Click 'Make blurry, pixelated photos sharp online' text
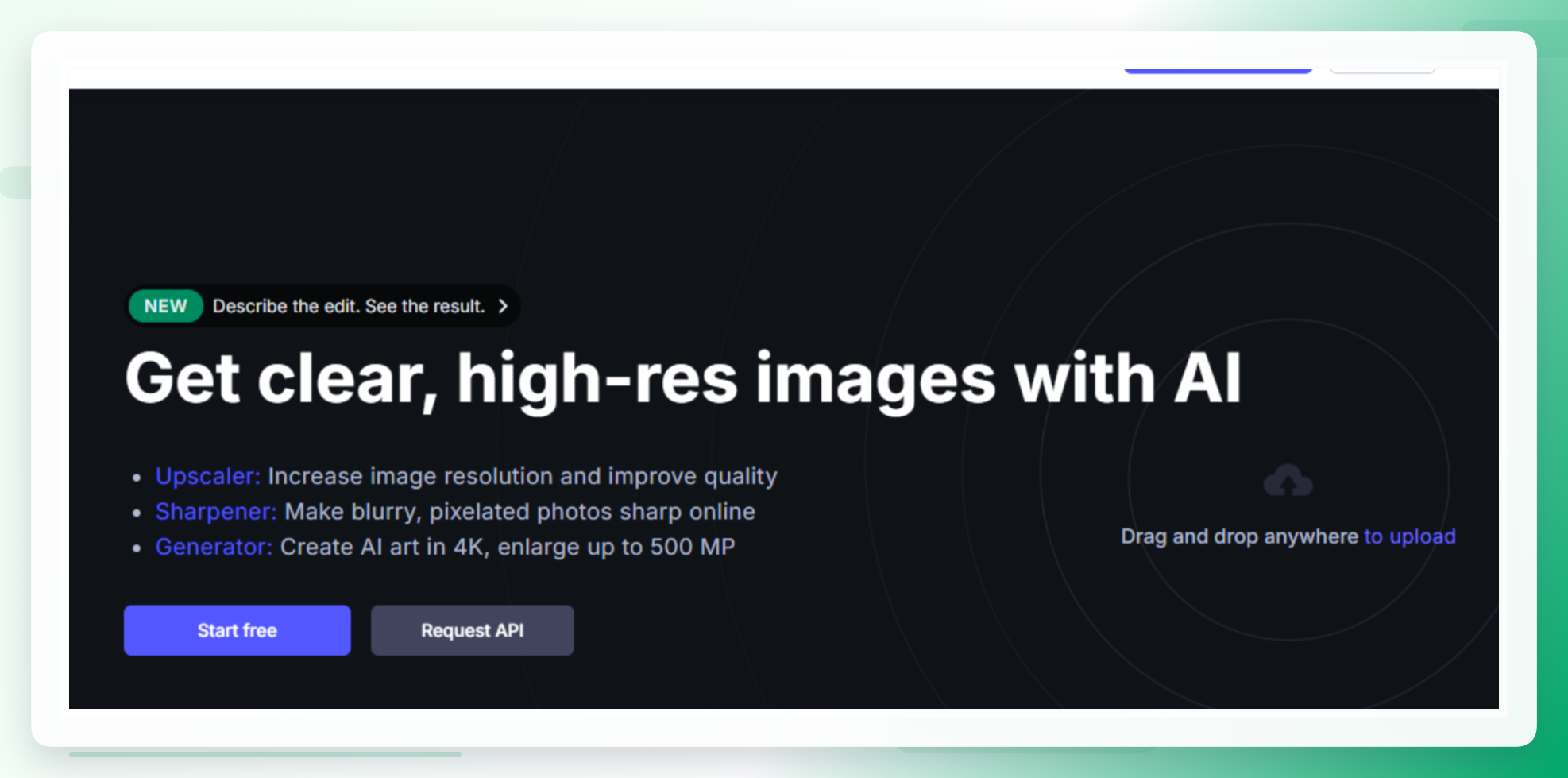 click(519, 511)
